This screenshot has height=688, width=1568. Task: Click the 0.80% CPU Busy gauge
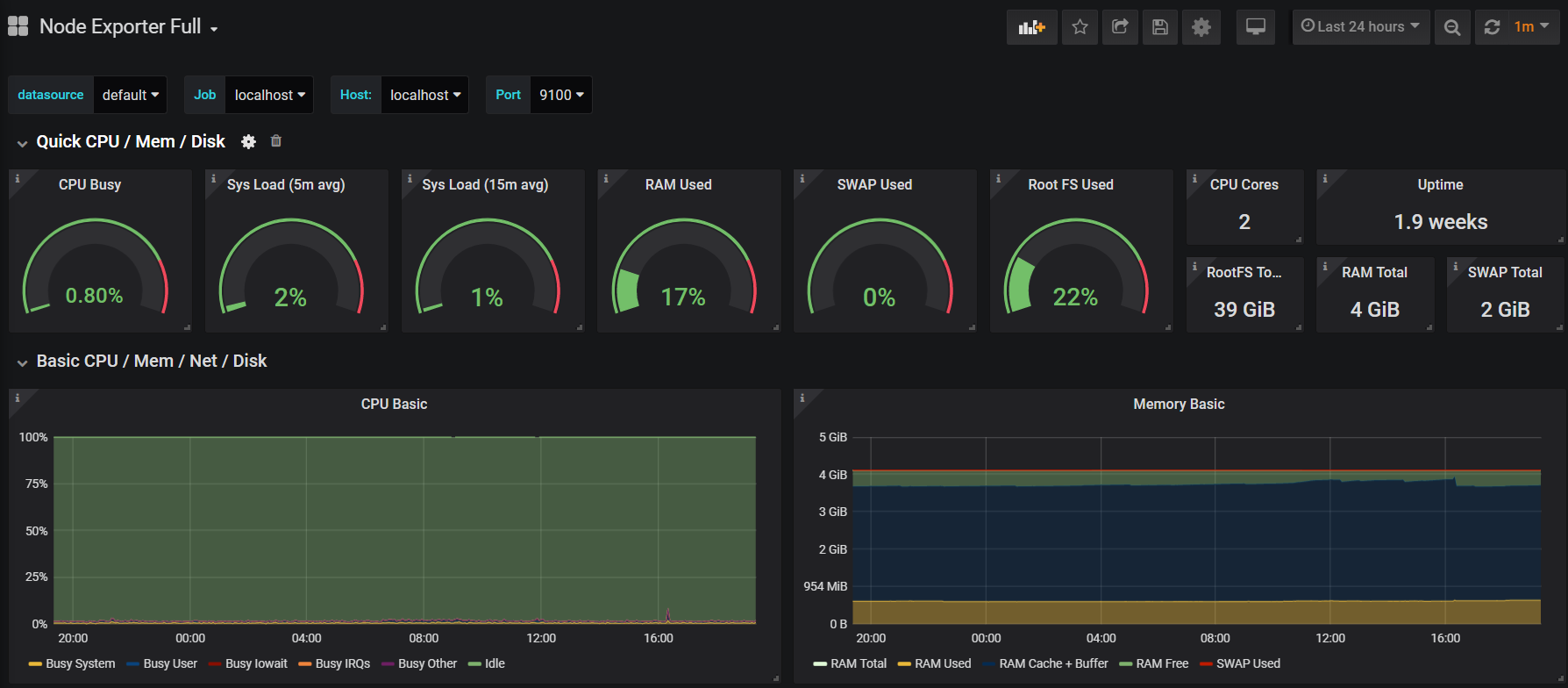click(x=95, y=267)
